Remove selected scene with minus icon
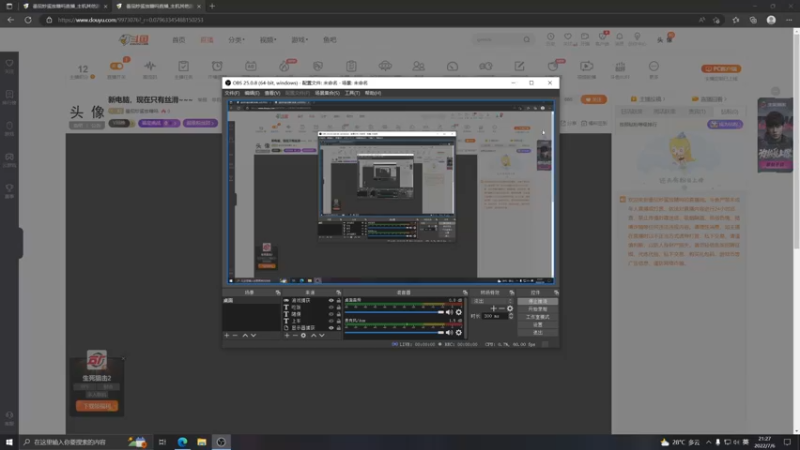 [235, 336]
